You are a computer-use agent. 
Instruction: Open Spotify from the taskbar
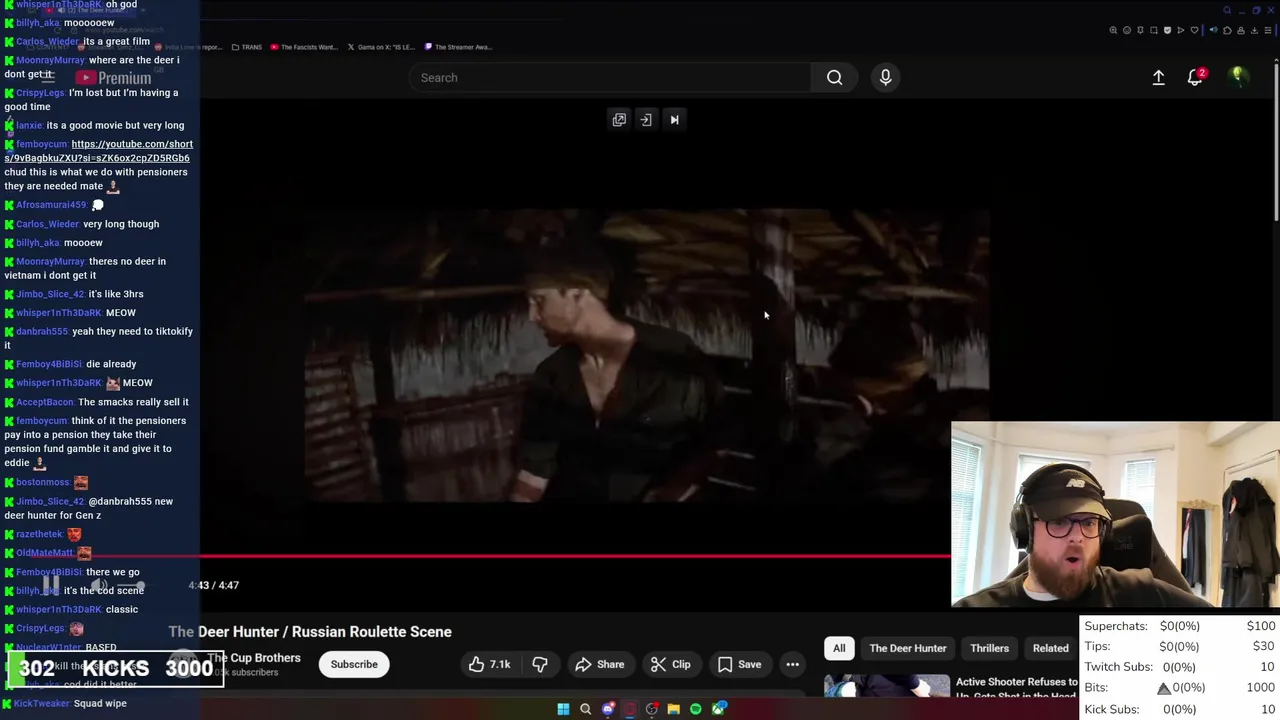(x=696, y=709)
